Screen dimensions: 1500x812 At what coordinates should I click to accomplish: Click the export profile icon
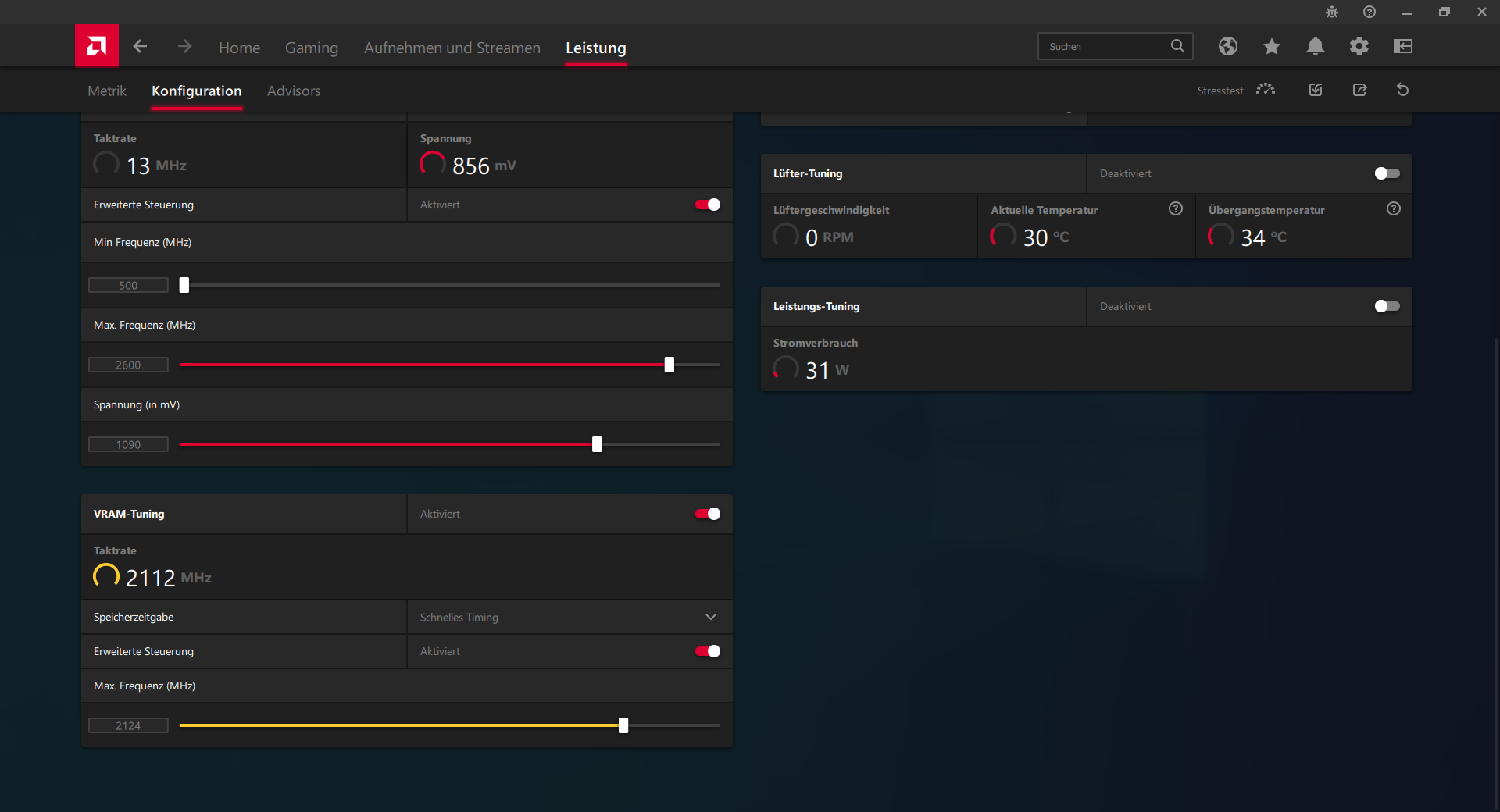point(1360,90)
